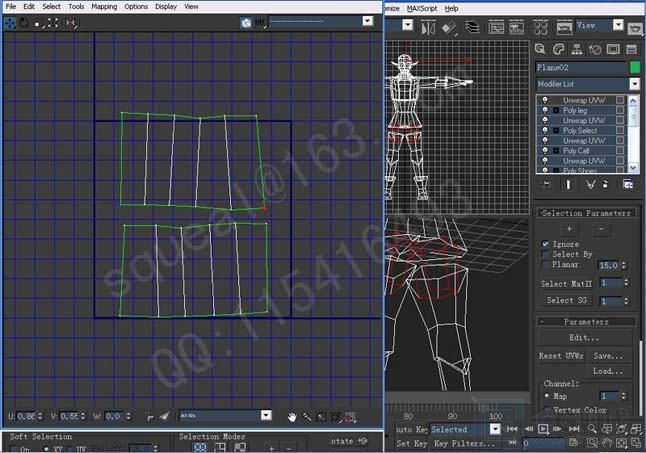Screen dimensions: 646x453
Task: Select the XY soft selection radio button
Action: pos(46,448)
